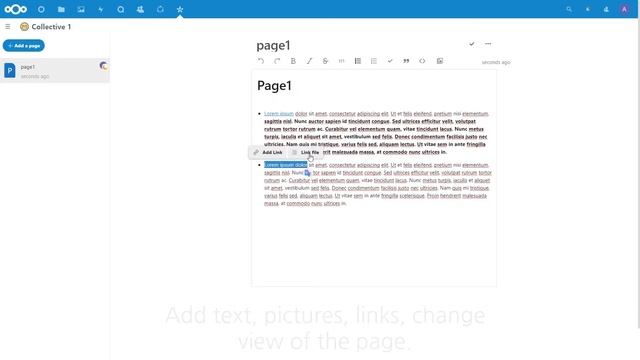Open the contacts menu in the header
This screenshot has height=360, width=640.
(x=606, y=9)
